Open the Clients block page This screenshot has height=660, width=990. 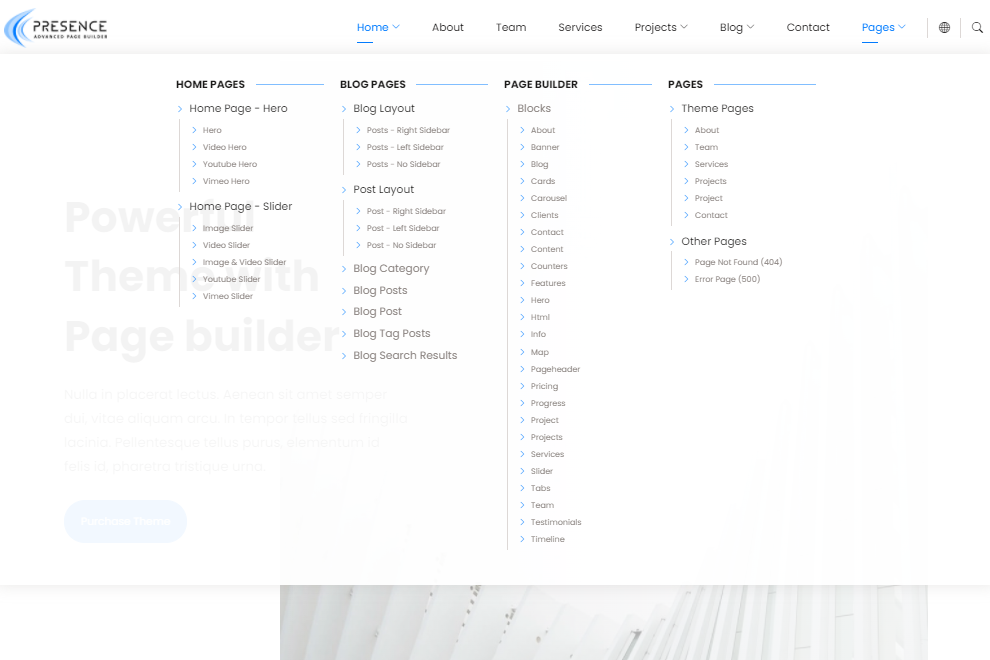[544, 215]
